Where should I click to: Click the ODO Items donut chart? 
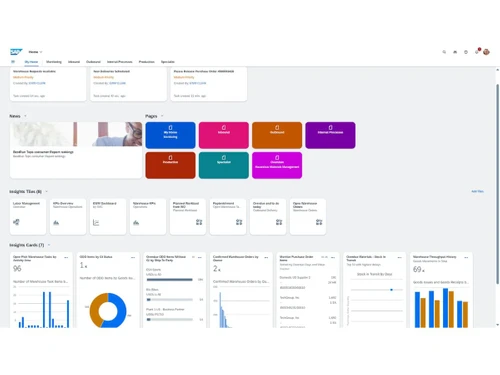108,310
